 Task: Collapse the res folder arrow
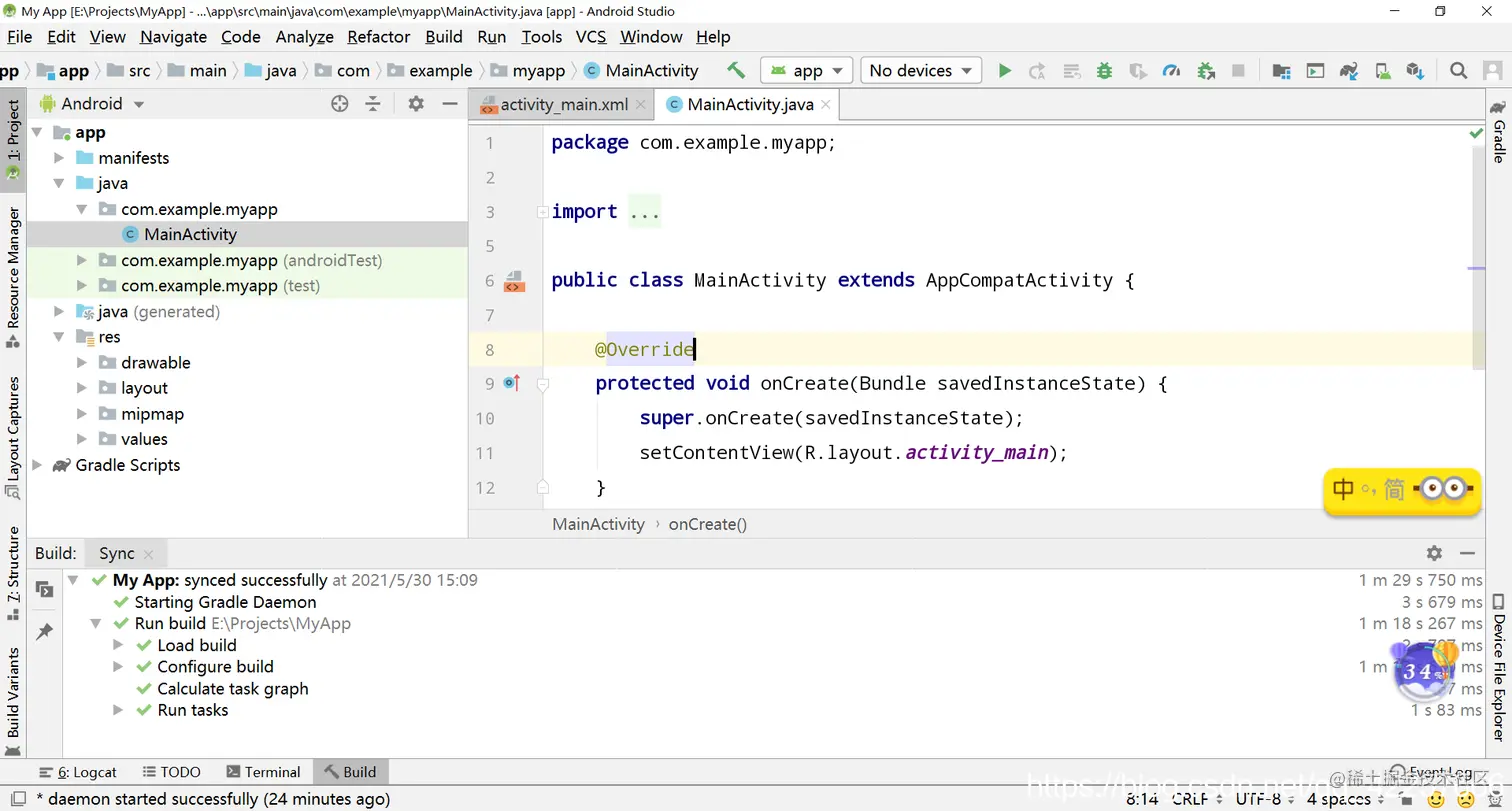[59, 337]
